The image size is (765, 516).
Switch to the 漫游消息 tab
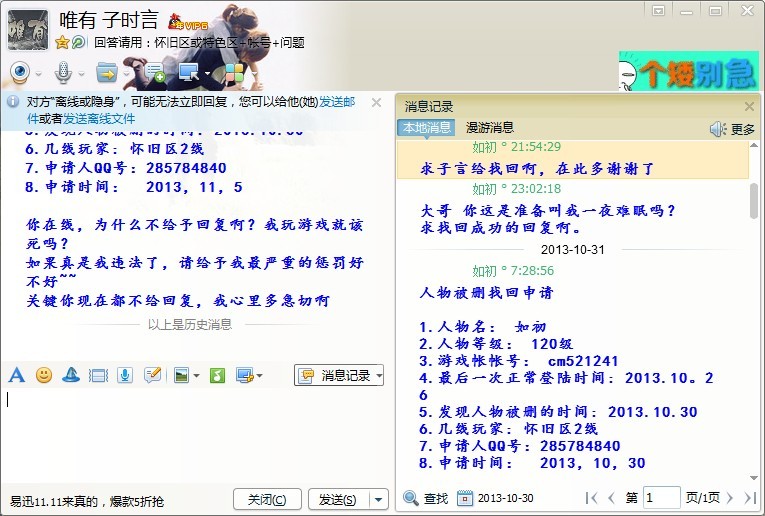click(x=489, y=128)
